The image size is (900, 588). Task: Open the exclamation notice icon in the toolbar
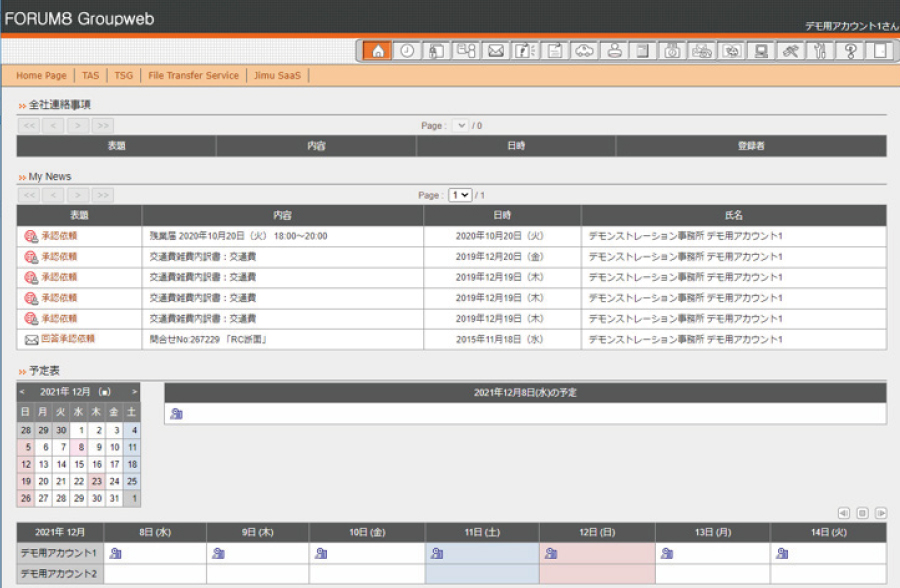pyautogui.click(x=525, y=51)
